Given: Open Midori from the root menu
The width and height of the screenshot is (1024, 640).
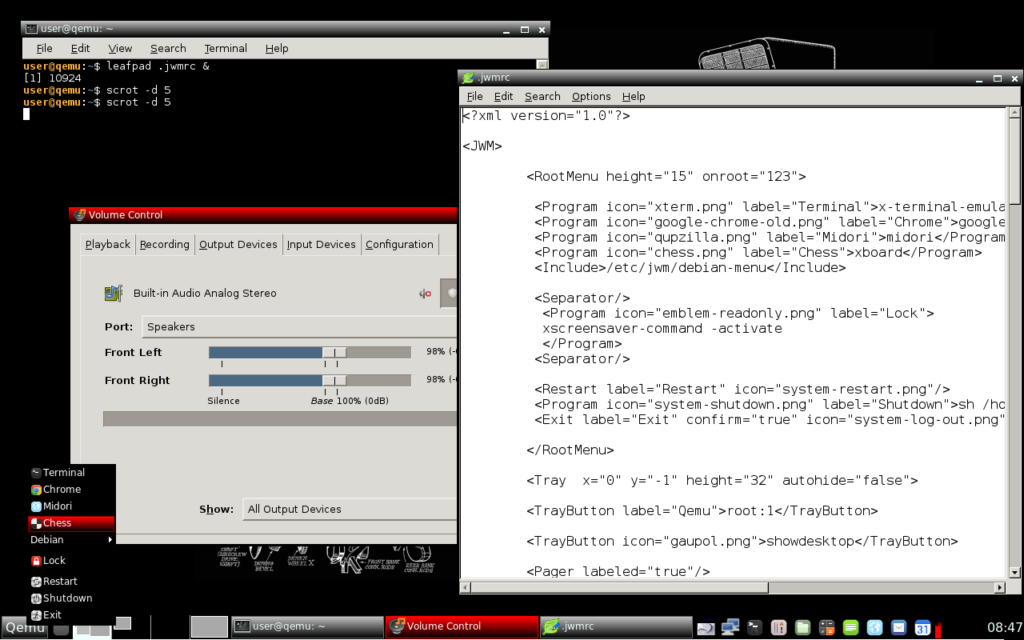Looking at the screenshot, I should (57, 506).
